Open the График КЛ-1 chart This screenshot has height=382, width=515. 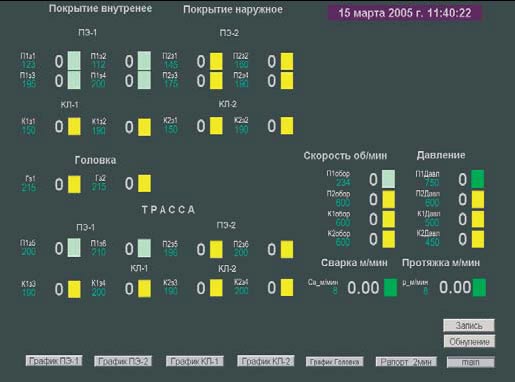pos(195,361)
